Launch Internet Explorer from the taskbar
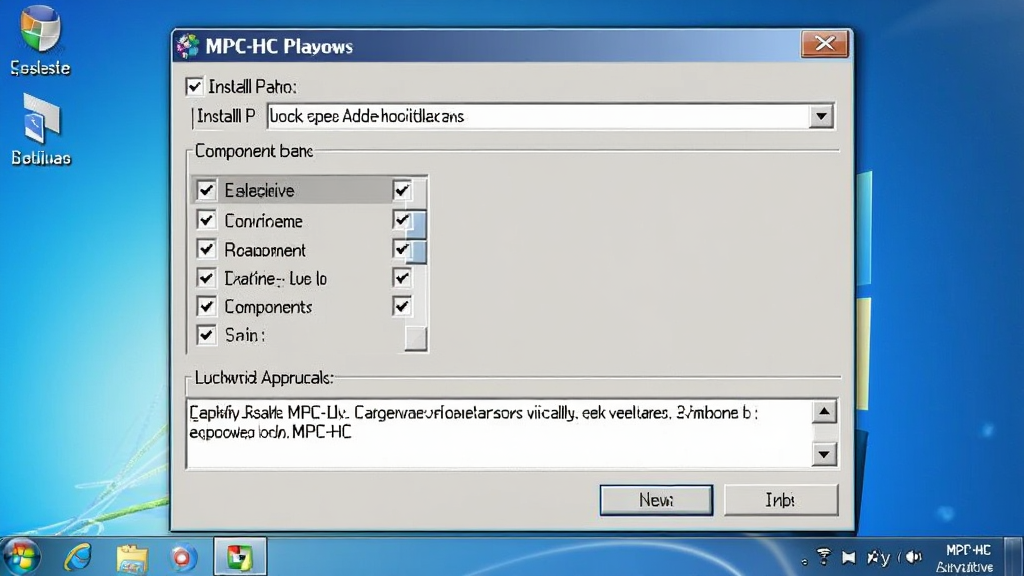The height and width of the screenshot is (576, 1024). tap(78, 557)
